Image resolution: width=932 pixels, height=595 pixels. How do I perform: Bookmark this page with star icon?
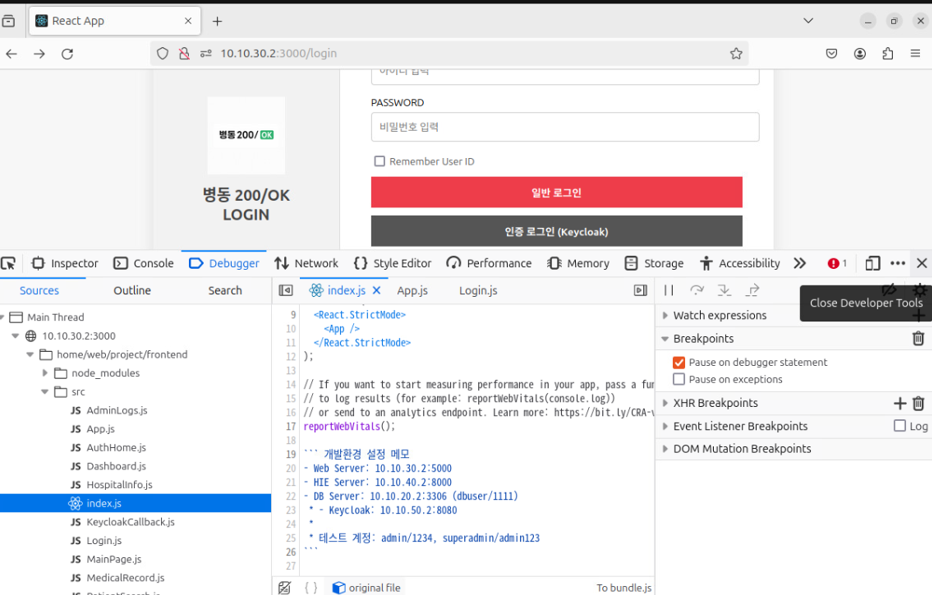[736, 53]
